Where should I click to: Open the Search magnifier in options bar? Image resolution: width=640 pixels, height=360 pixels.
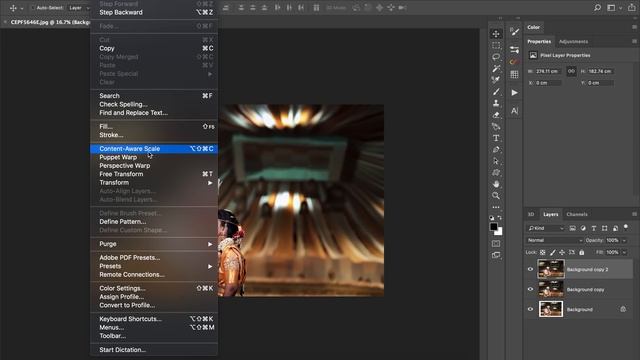[597, 7]
